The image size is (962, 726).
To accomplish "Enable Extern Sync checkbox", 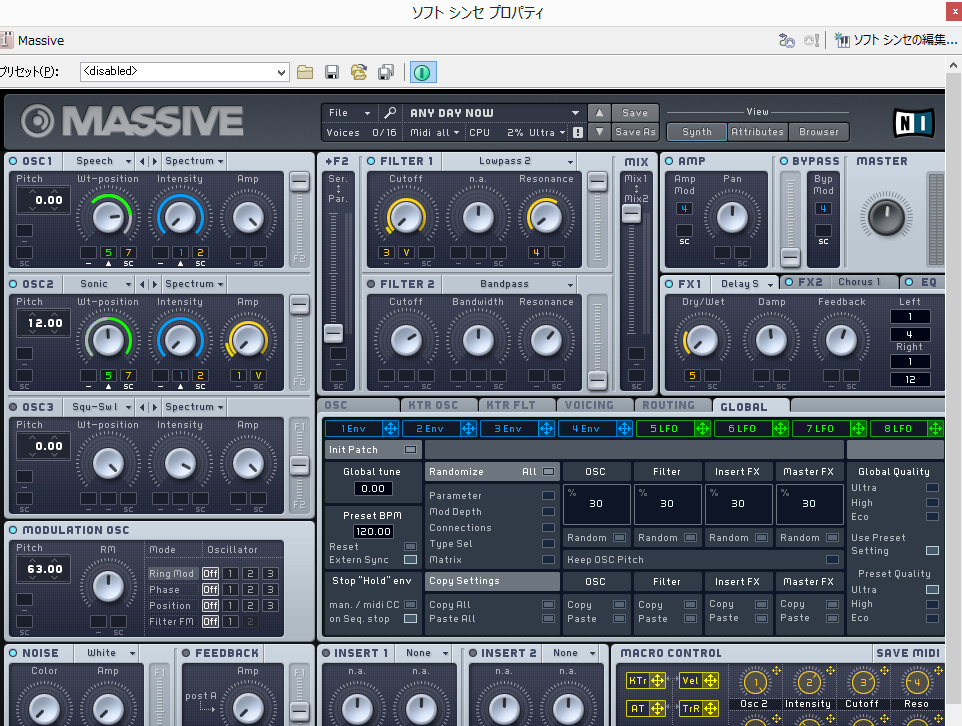I will 410,560.
